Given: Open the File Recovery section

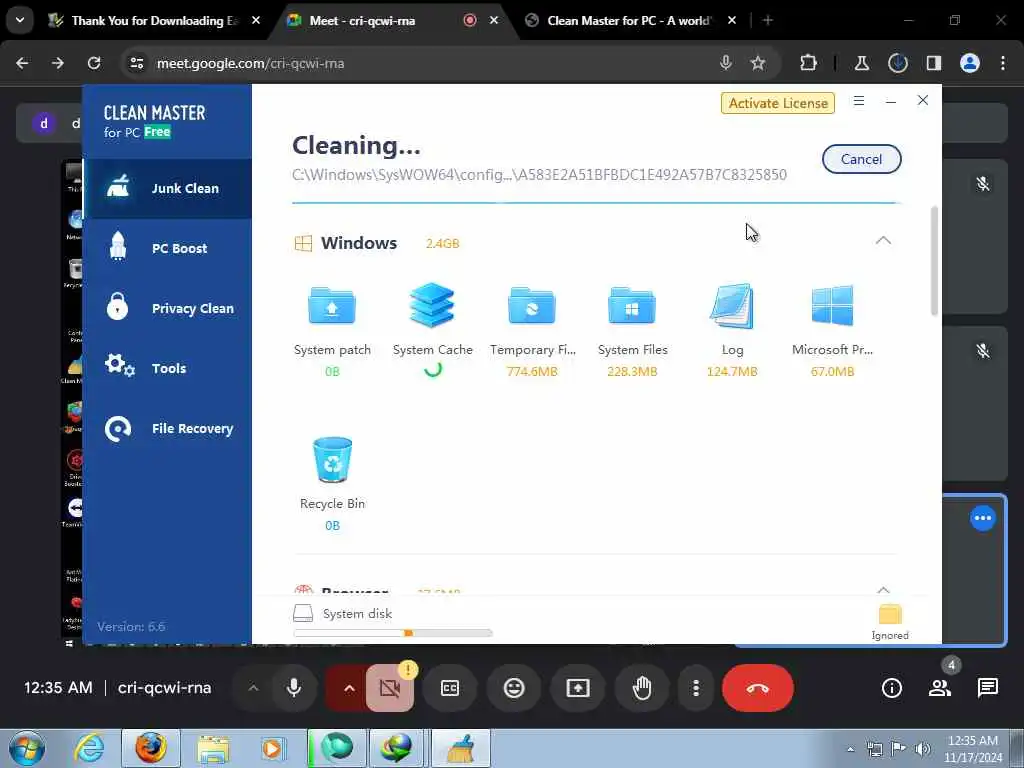Looking at the screenshot, I should 168,428.
